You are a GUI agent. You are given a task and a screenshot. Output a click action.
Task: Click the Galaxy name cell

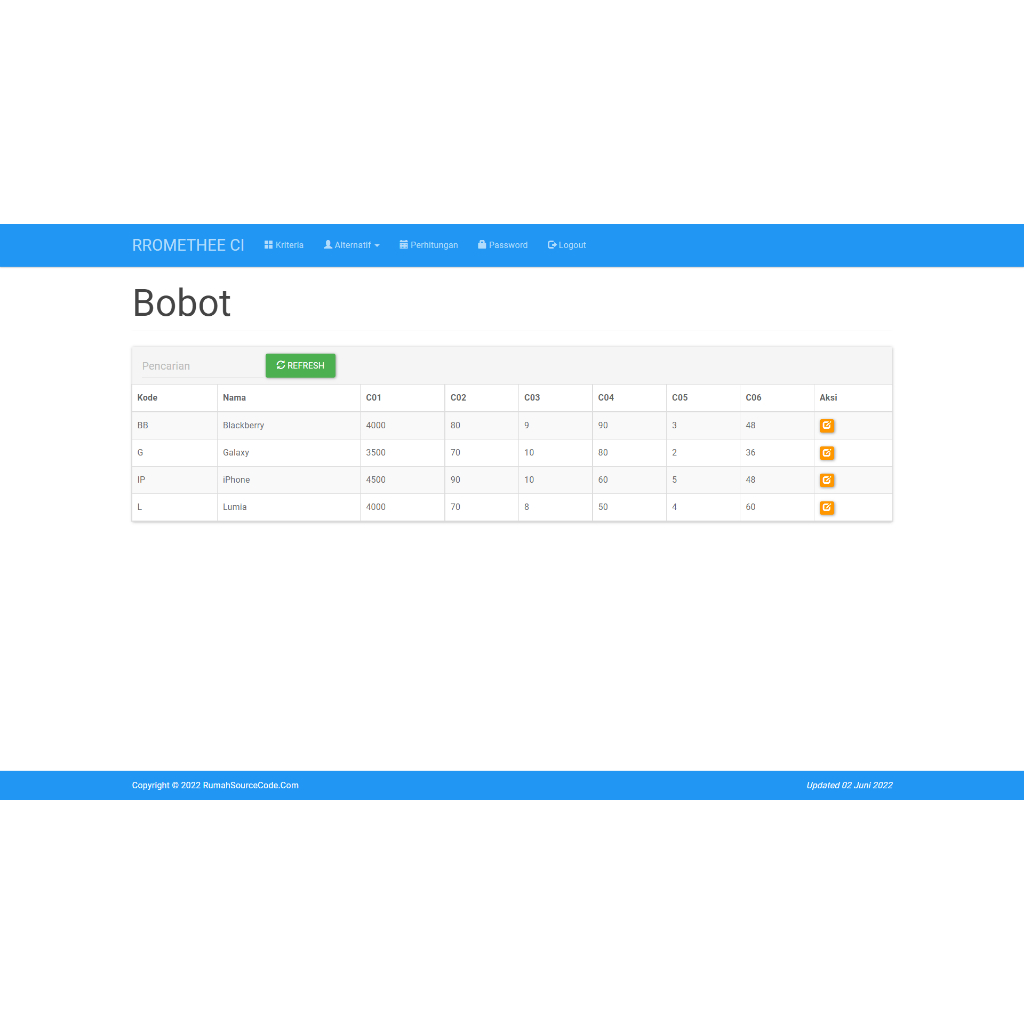tap(289, 453)
